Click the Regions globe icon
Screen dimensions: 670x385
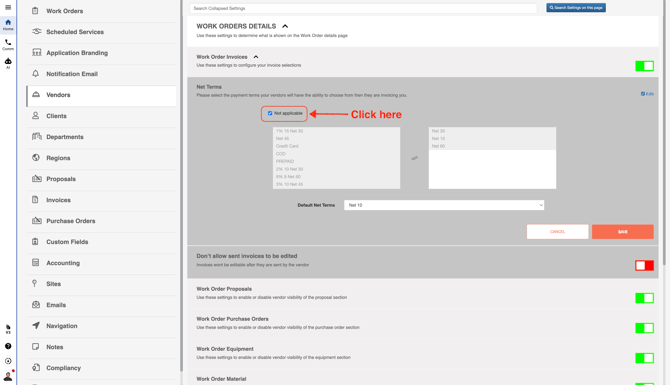click(x=36, y=158)
